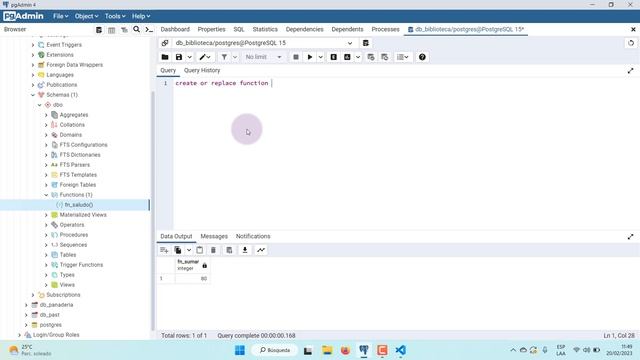The width and height of the screenshot is (640, 360).
Task: Execute the query with play button
Action: tap(310, 57)
